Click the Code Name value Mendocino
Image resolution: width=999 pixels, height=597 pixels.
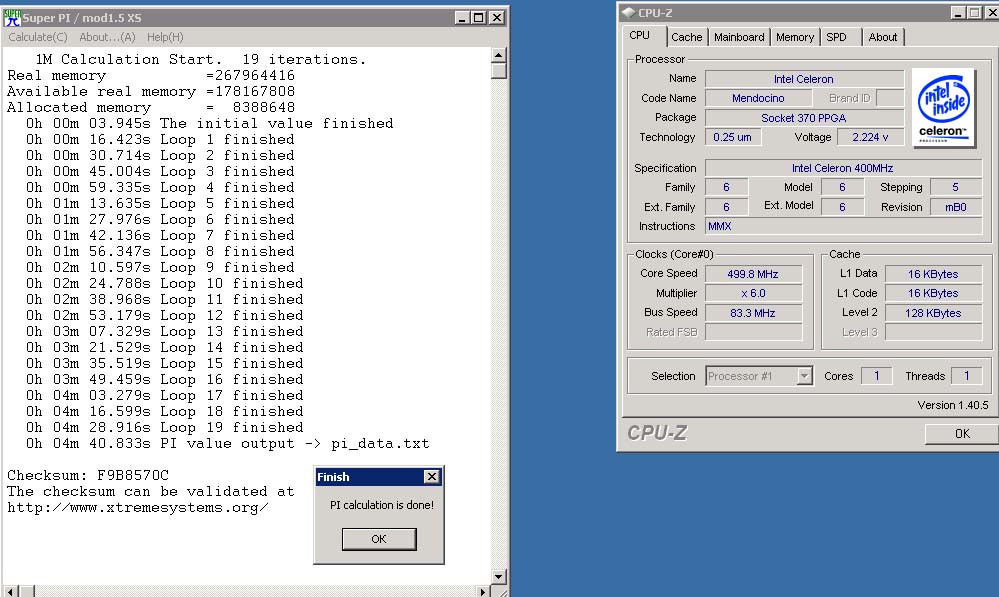point(758,98)
